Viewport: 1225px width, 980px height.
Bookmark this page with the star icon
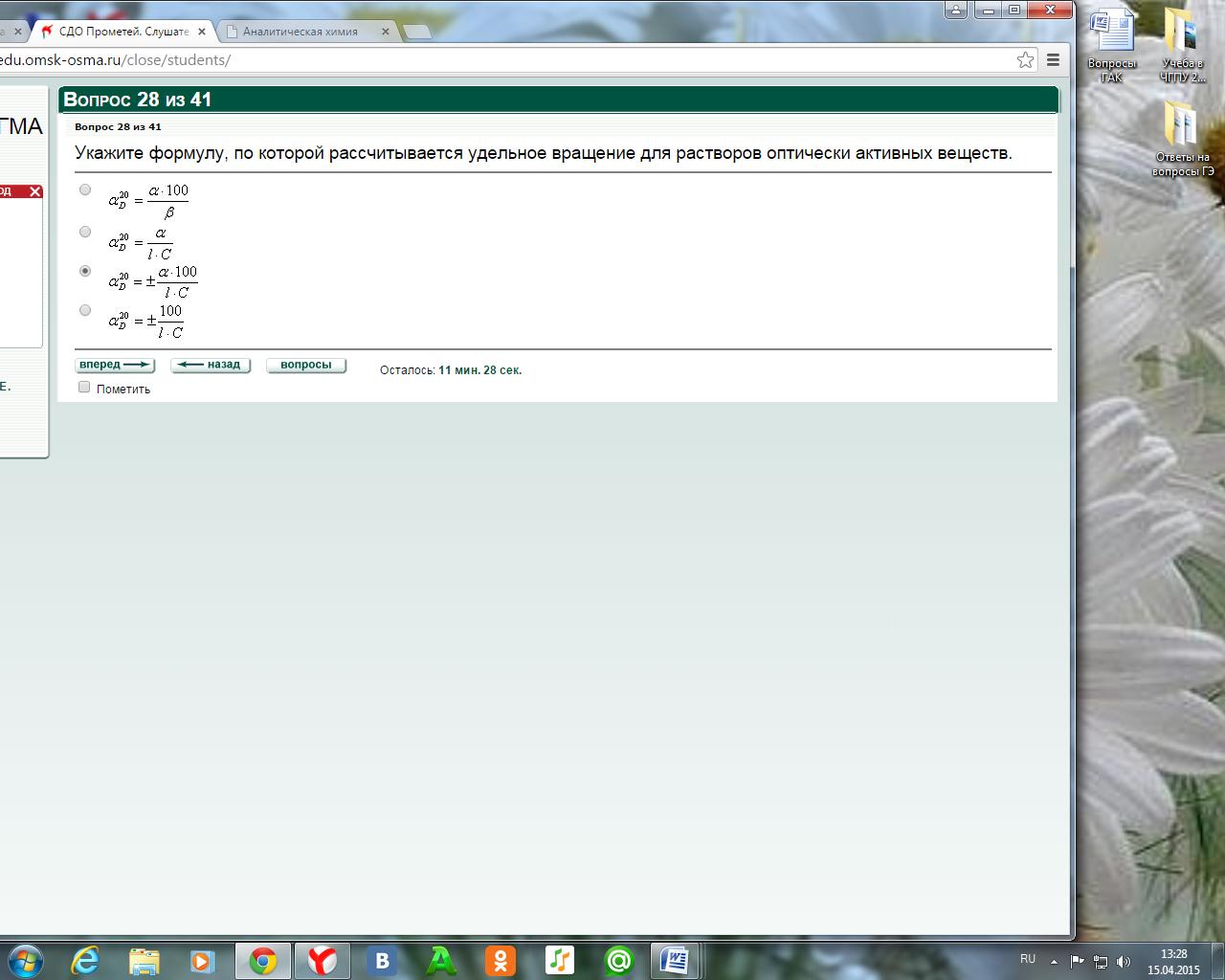(x=1025, y=59)
